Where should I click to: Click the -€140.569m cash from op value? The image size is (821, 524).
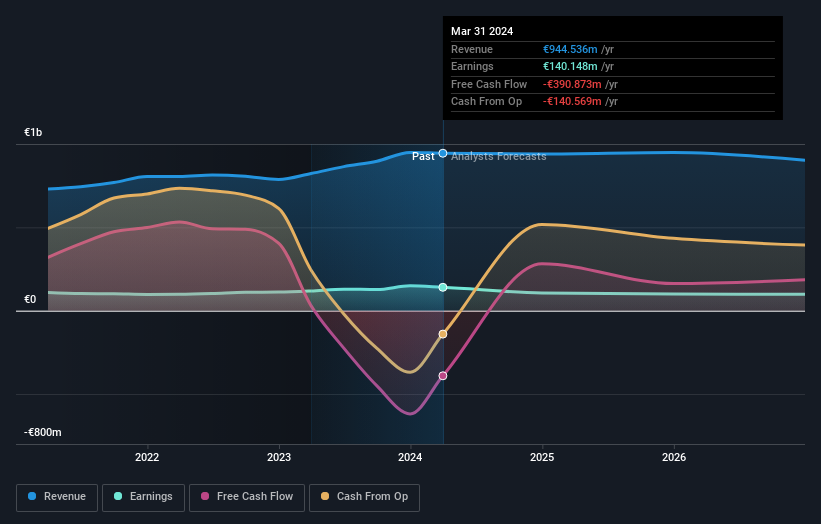pyautogui.click(x=572, y=102)
